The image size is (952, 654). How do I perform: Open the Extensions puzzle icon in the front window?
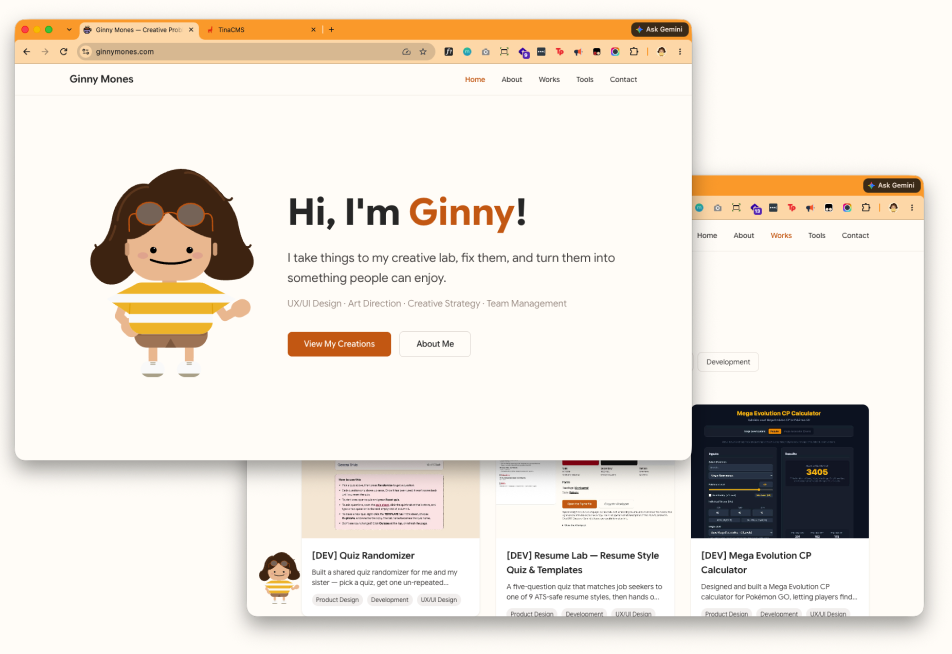click(634, 52)
